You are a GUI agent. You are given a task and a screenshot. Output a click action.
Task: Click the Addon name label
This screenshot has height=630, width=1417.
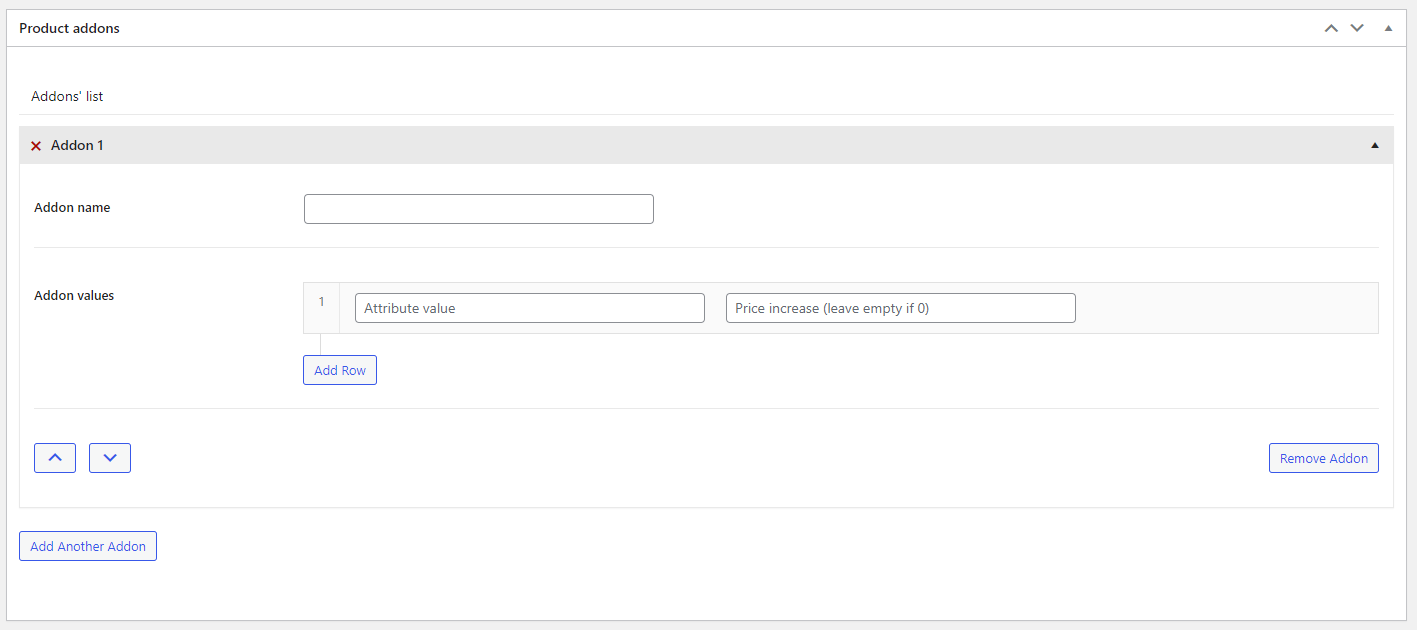(72, 208)
